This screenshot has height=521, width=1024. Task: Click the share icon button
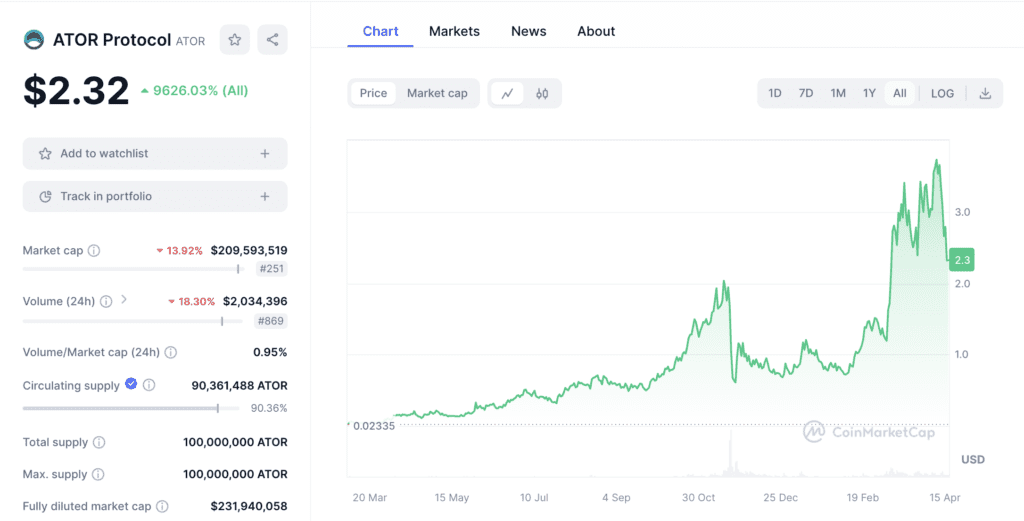pyautogui.click(x=272, y=40)
